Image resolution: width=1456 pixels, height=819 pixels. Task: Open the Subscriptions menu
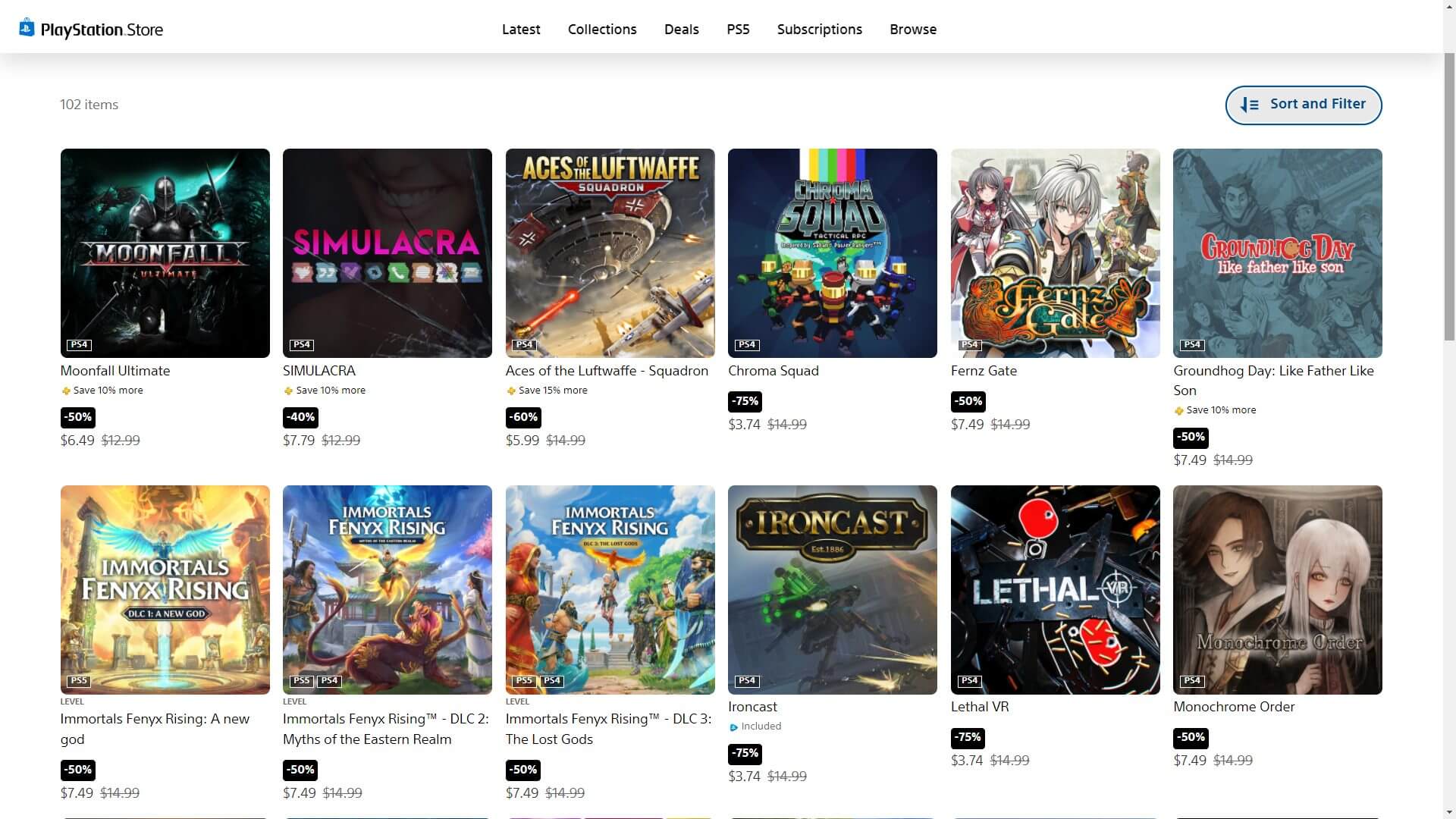[819, 30]
